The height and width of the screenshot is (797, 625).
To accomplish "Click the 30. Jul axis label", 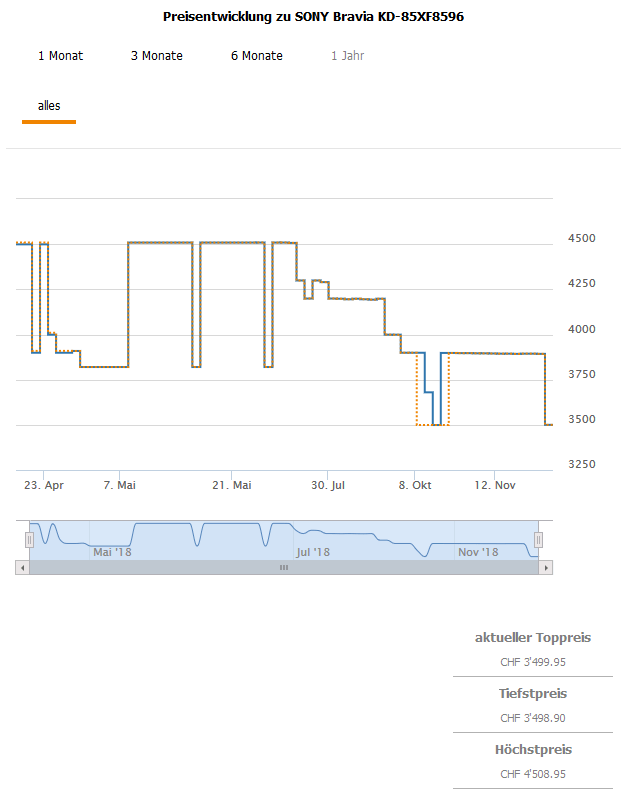I will (328, 485).
